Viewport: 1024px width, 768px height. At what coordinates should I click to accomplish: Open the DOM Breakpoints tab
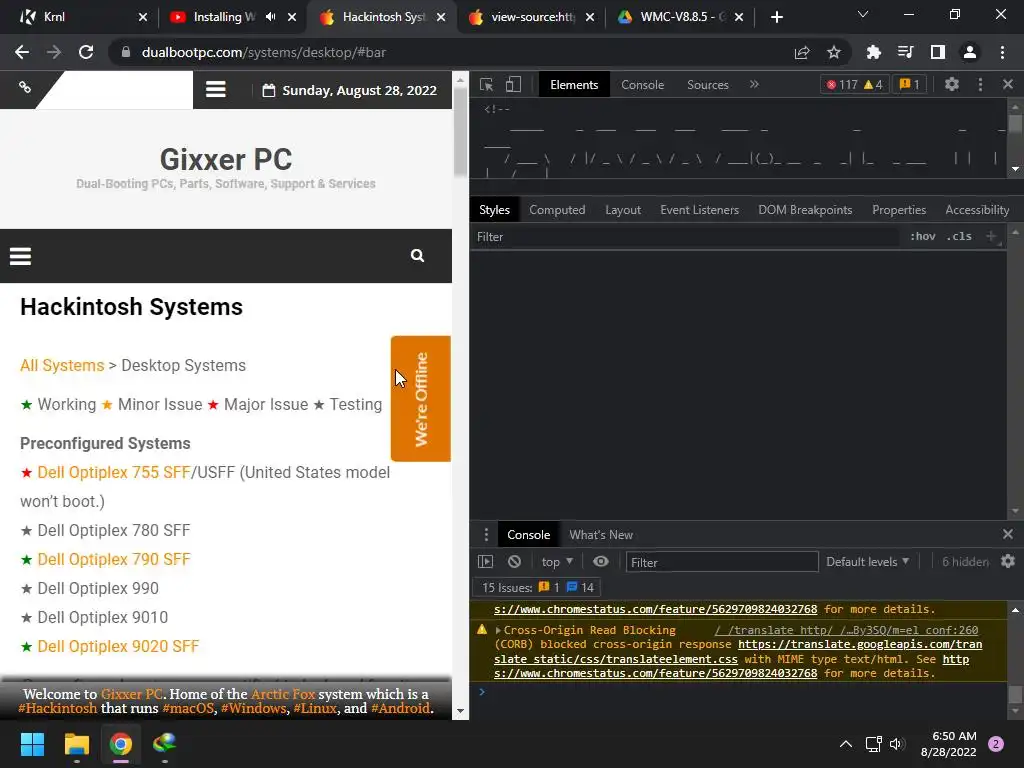click(805, 210)
